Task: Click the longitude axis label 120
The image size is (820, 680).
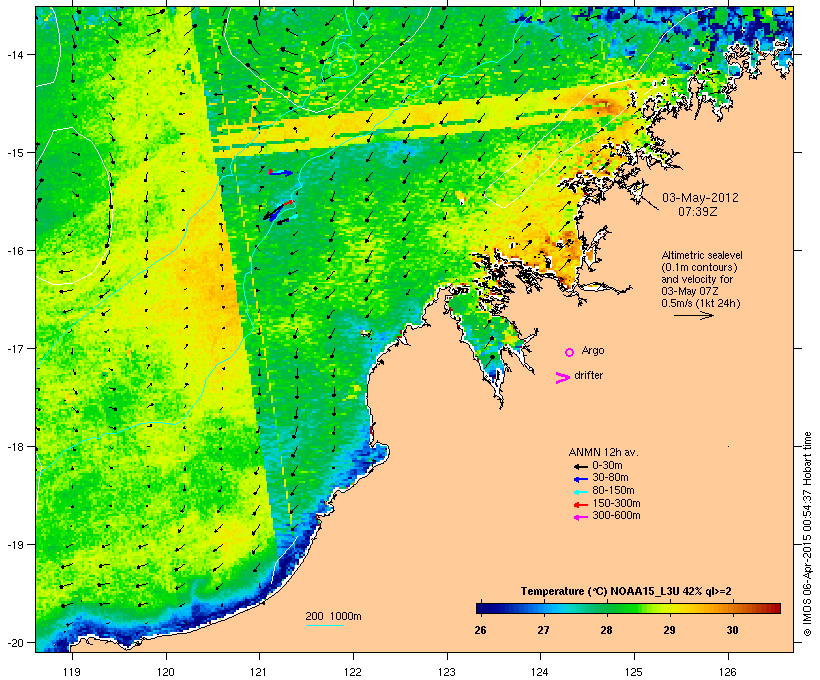Action: pos(166,672)
